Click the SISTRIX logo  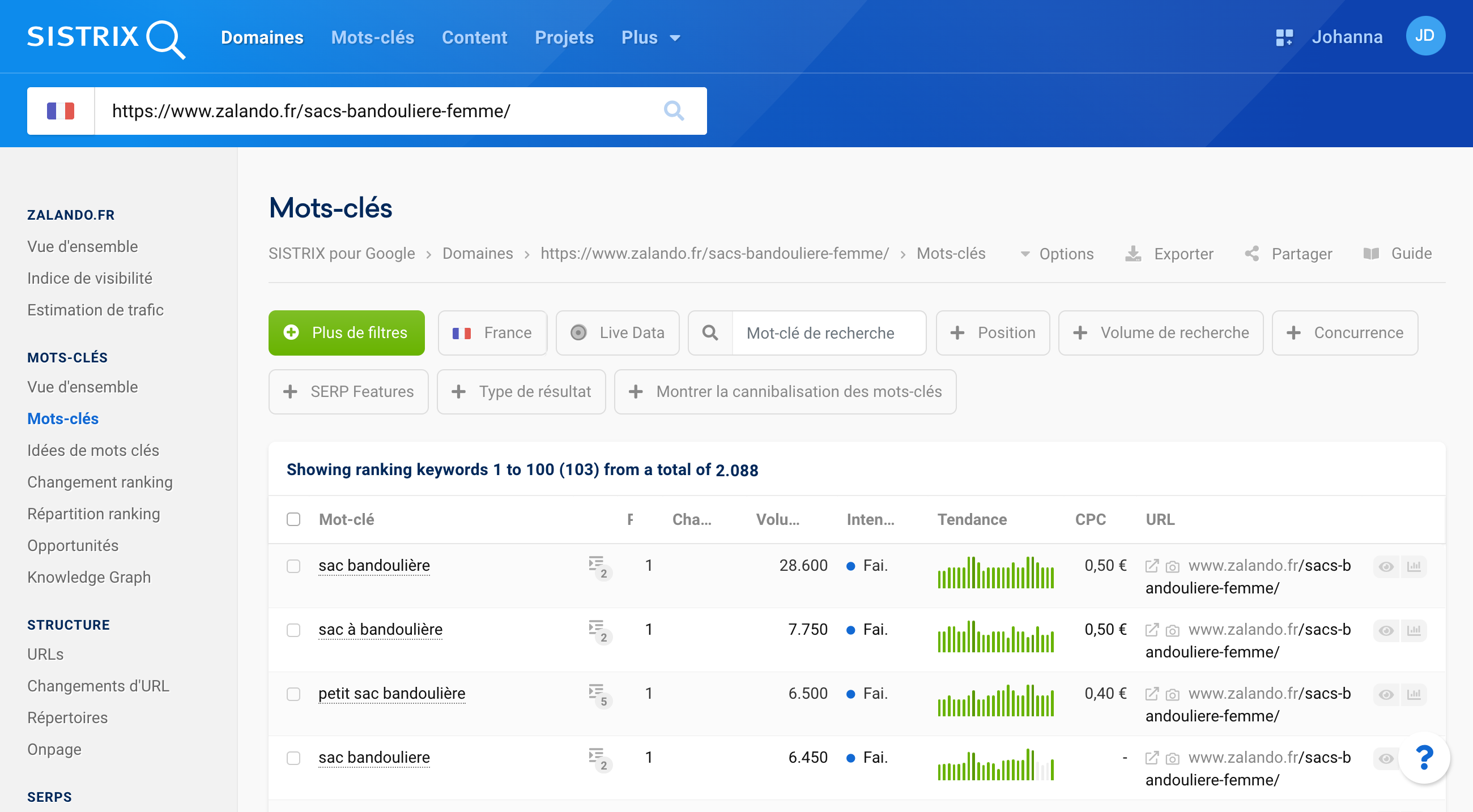(x=106, y=39)
